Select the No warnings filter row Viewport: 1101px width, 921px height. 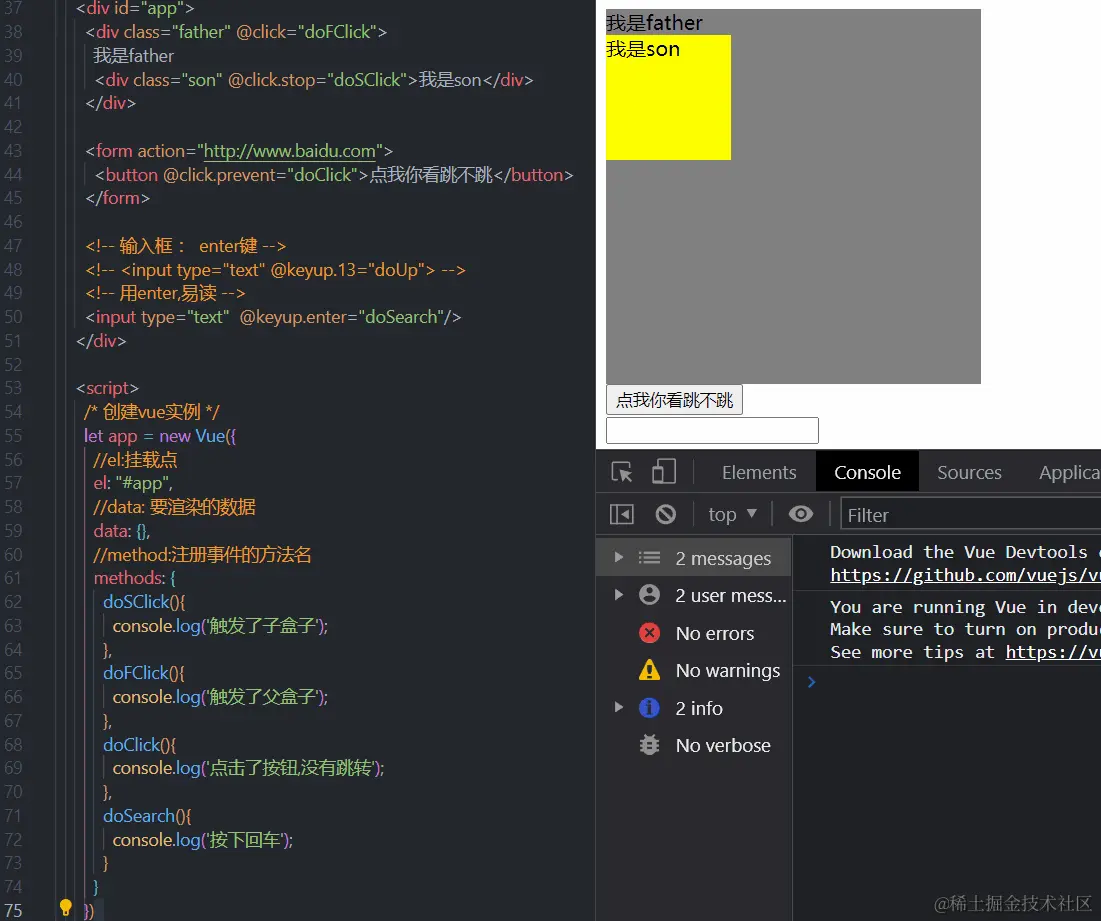tap(694, 670)
